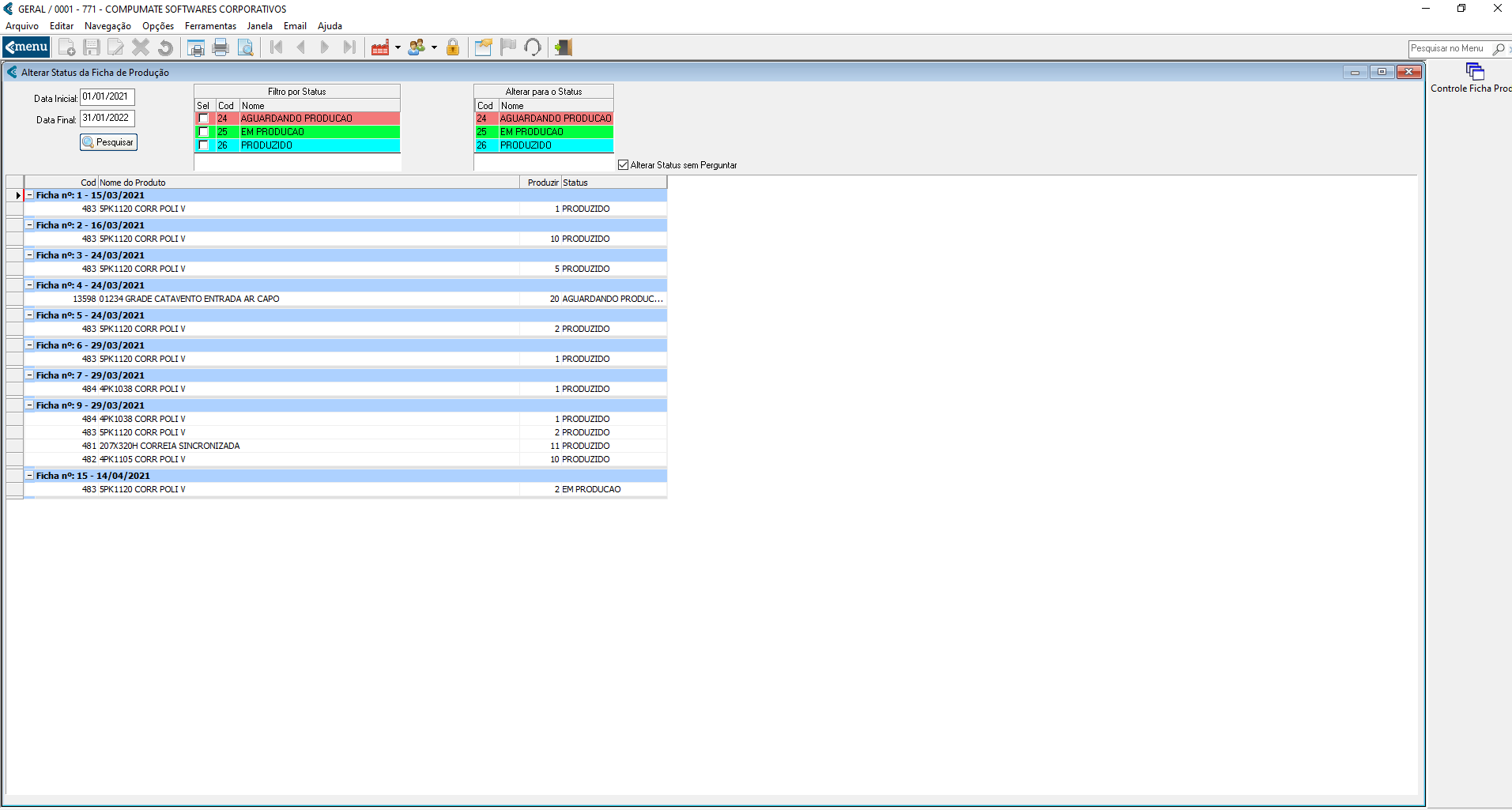This screenshot has height=810, width=1512.
Task: Check filter box for AGUARDANDO PRODUCAO
Action: 204,119
